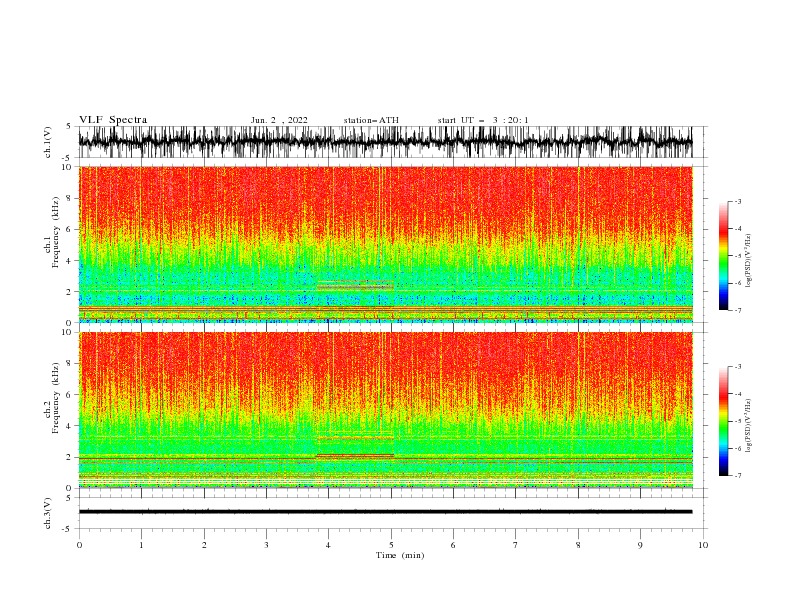Viewport: 792px width, 612px height.
Task: Click the "-3" tick on lower colorbar
Action: 738,367
